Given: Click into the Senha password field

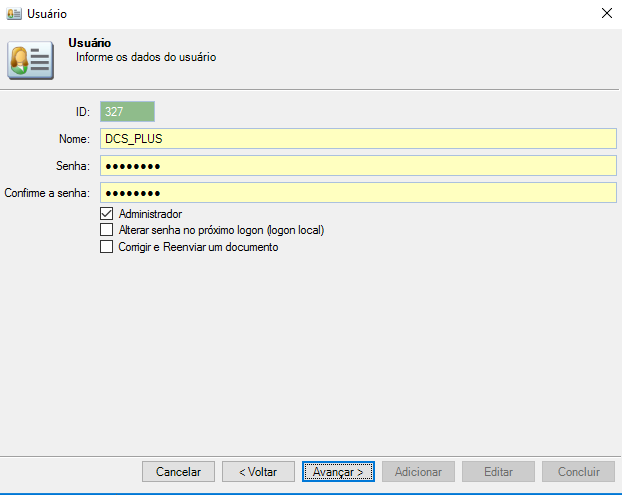Looking at the screenshot, I should point(358,166).
